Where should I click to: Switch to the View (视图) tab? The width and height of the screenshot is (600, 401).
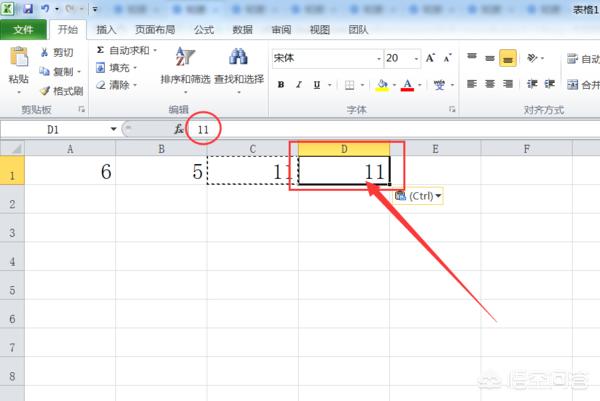point(320,29)
